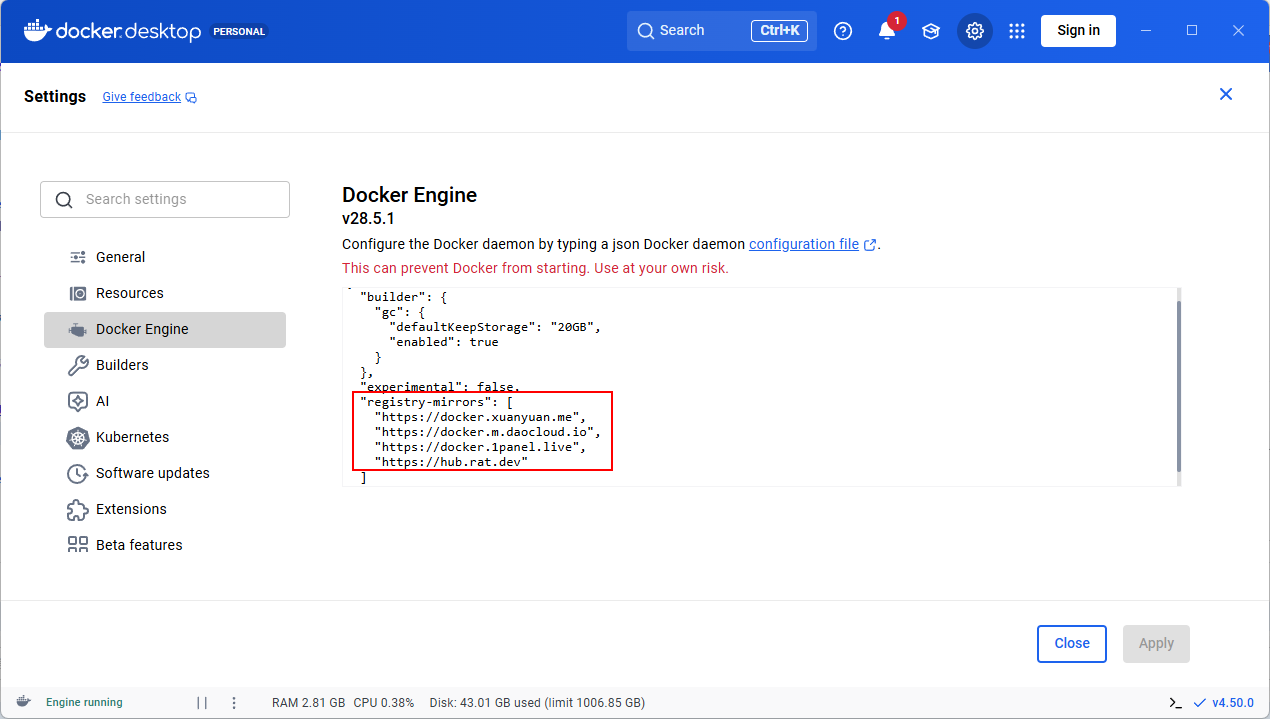This screenshot has height=719, width=1270.
Task: Close Settings with the X icon
Action: [x=1226, y=94]
